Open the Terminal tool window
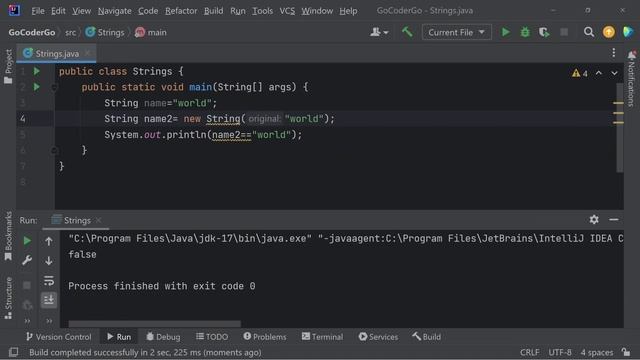This screenshot has width=640, height=360. [322, 337]
